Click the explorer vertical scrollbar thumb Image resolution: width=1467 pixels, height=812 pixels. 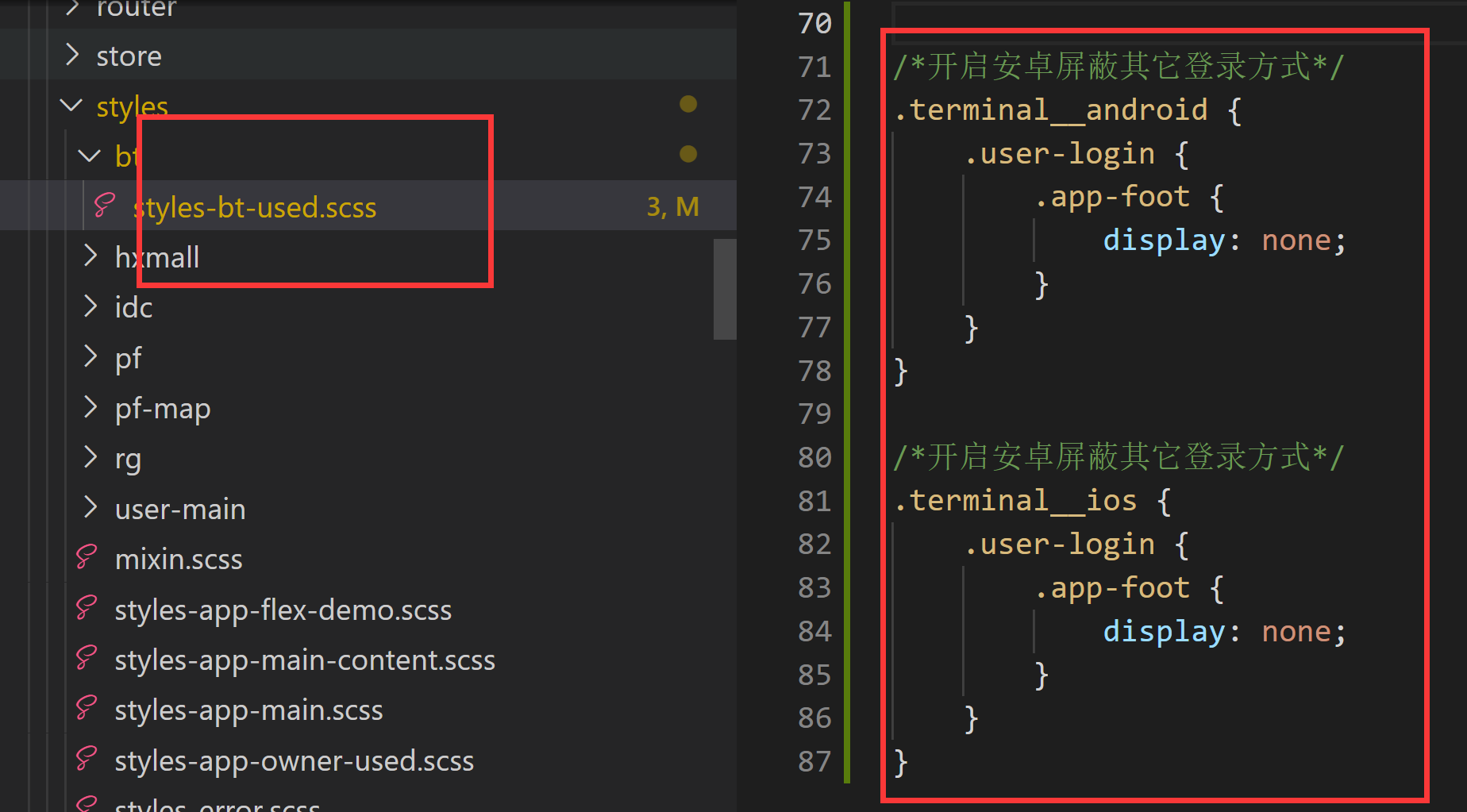pyautogui.click(x=725, y=289)
